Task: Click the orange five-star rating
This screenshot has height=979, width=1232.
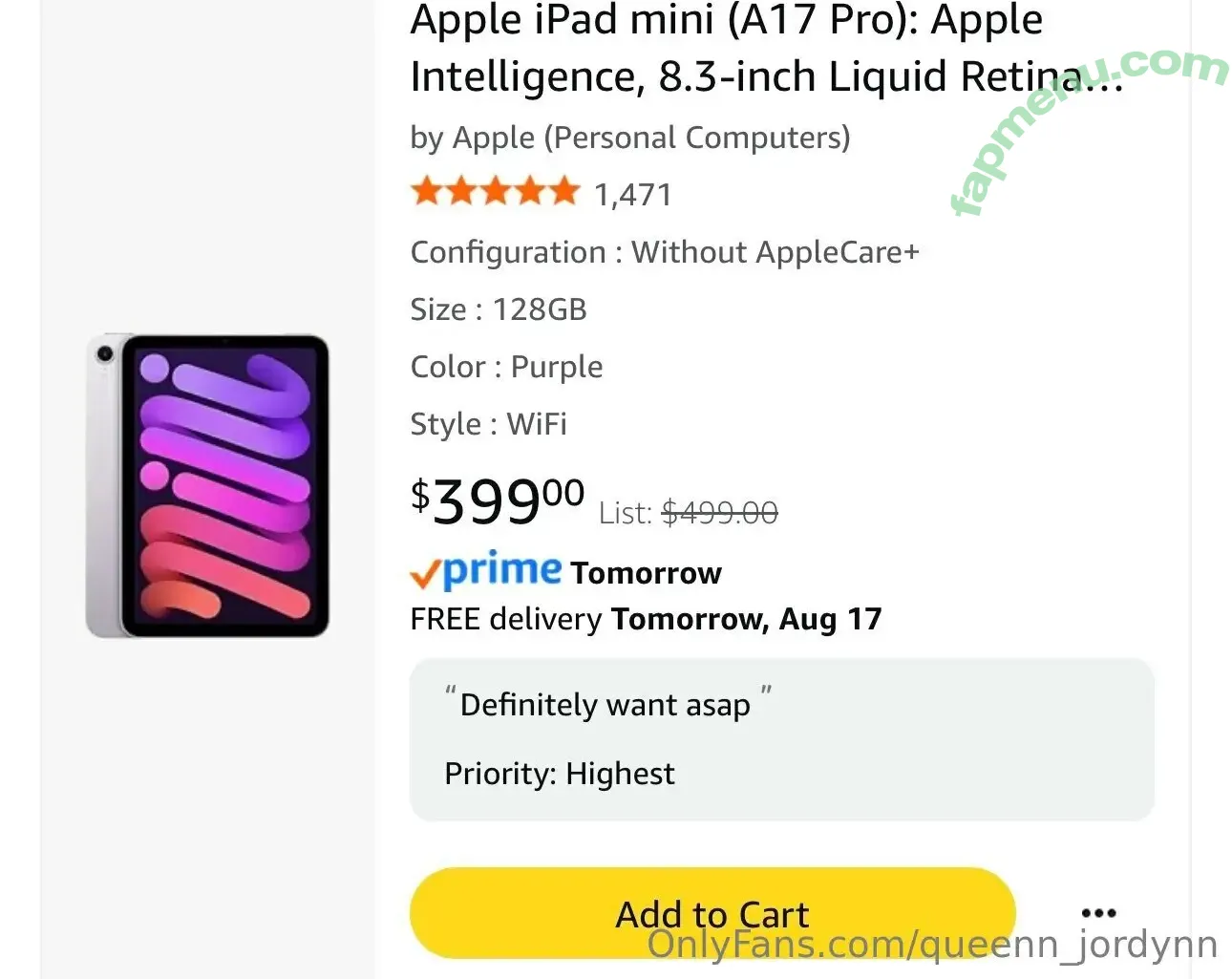Action: [x=495, y=192]
